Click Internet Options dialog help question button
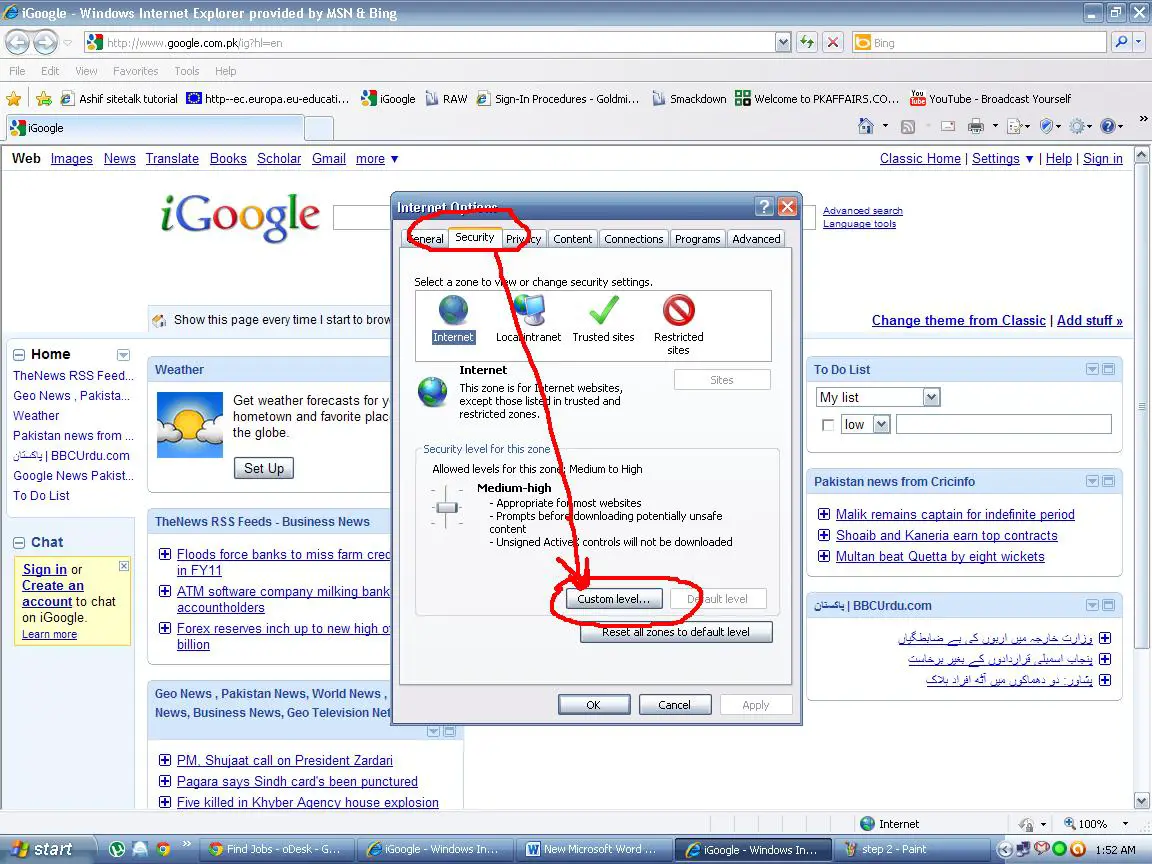This screenshot has width=1152, height=864. click(765, 207)
